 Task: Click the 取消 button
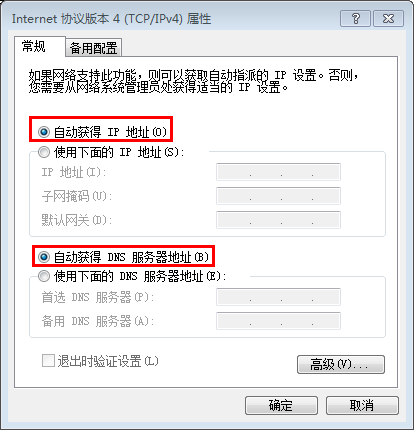point(362,405)
